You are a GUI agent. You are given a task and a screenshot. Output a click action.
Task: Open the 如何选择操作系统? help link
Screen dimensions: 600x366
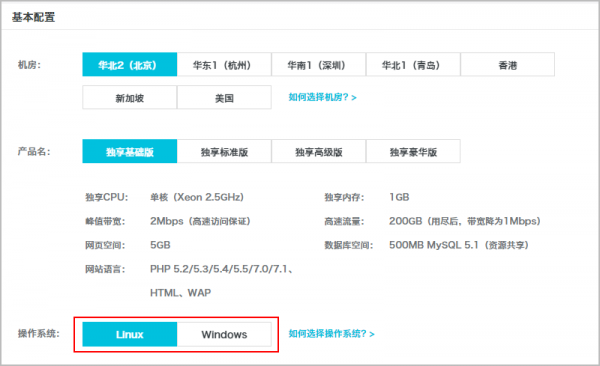331,334
